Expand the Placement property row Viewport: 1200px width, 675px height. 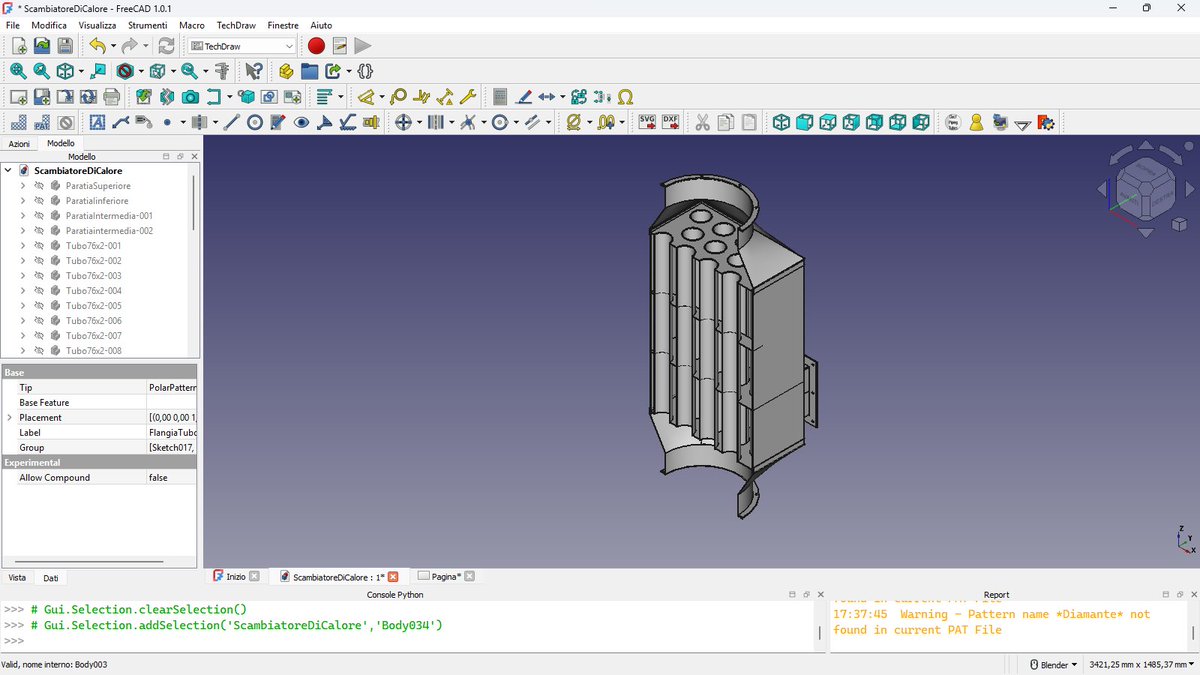click(x=10, y=418)
